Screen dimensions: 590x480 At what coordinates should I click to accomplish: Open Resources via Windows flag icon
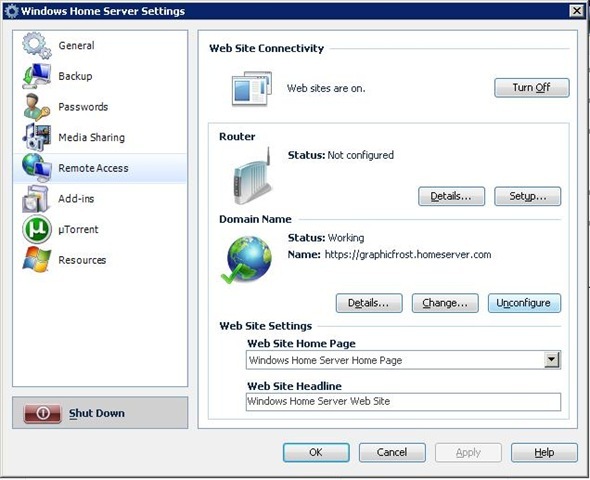pyautogui.click(x=36, y=260)
